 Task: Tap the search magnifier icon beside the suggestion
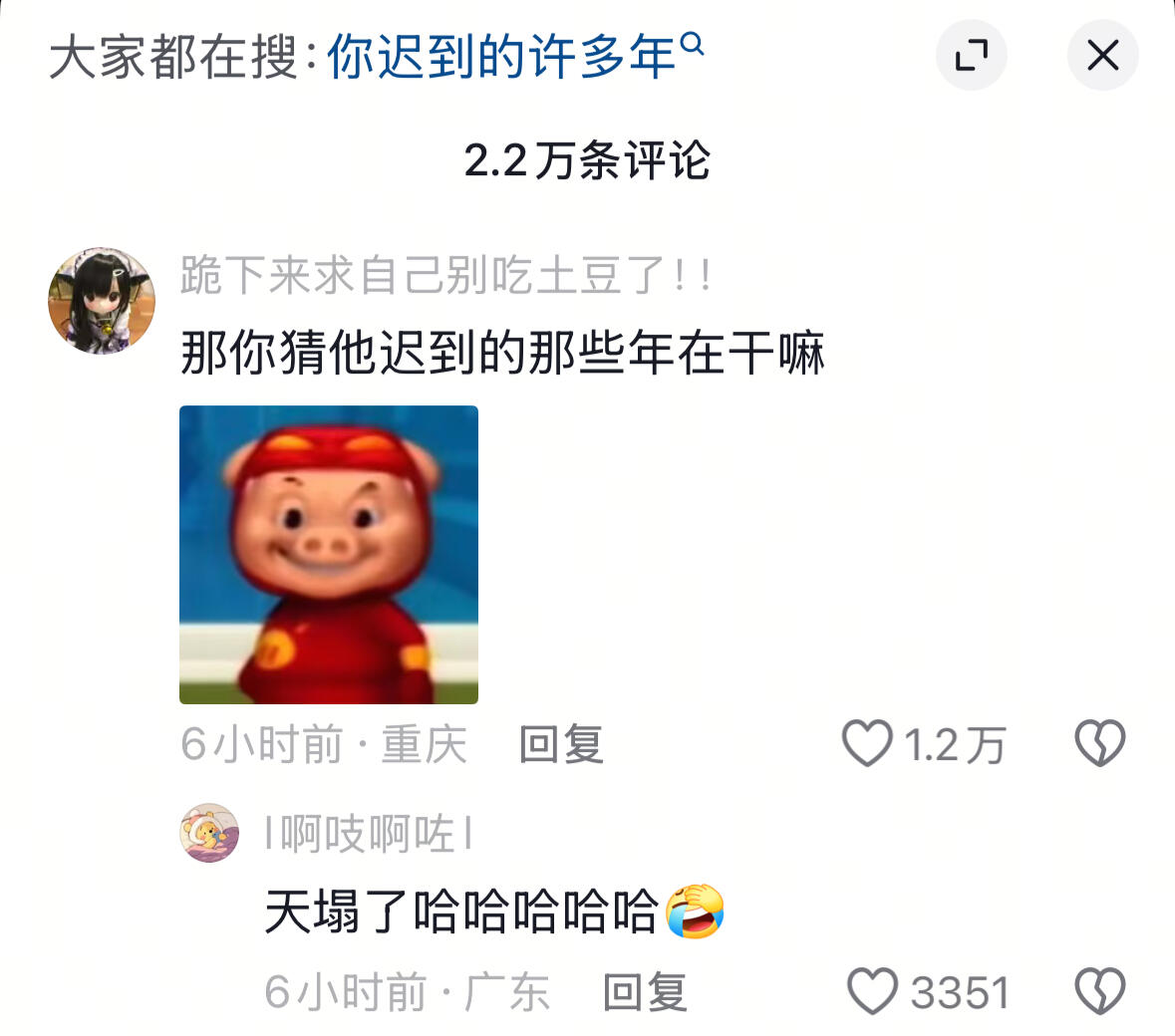693,44
